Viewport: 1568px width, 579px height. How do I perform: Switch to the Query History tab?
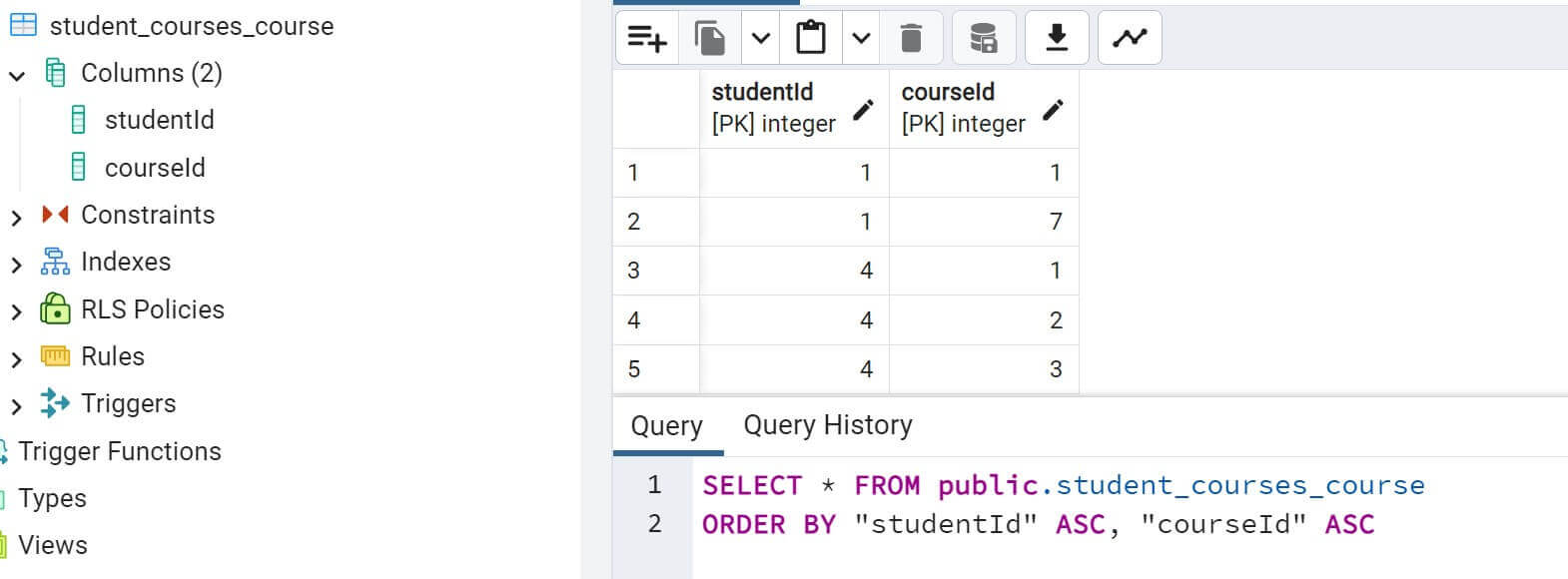click(828, 425)
